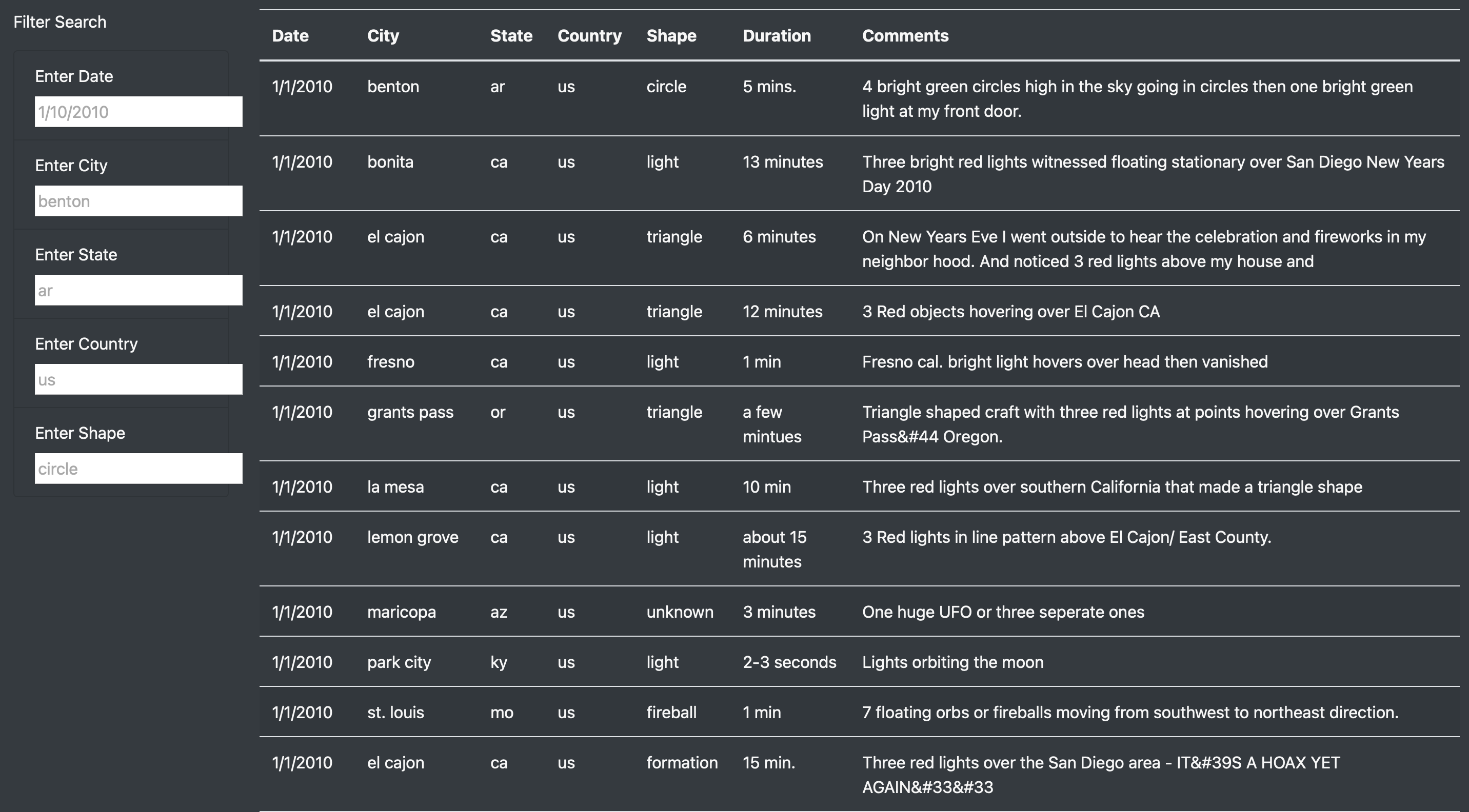Sort by the State column header
Viewport: 1469px width, 812px height.
click(511, 35)
